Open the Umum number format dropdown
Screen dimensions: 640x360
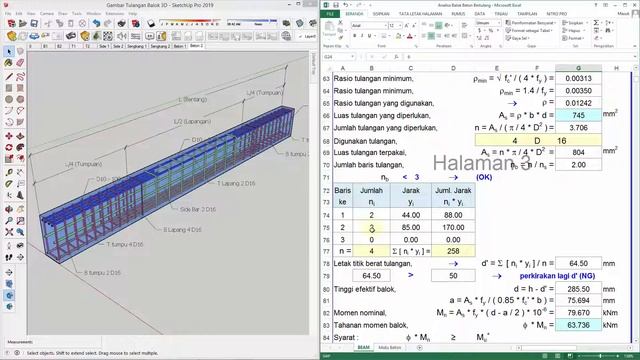(498, 23)
